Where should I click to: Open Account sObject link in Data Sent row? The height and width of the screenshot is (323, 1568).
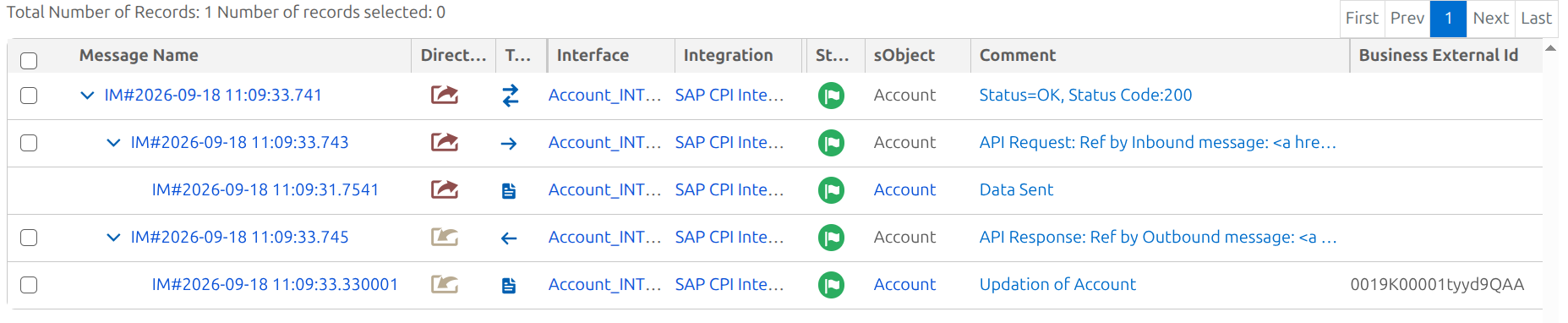pyautogui.click(x=904, y=189)
